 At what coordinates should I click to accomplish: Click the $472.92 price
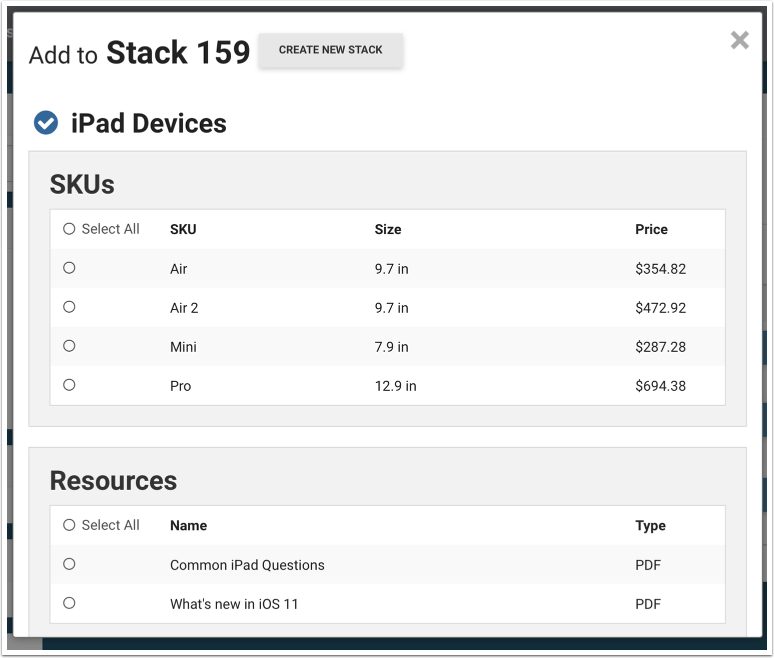coord(660,308)
